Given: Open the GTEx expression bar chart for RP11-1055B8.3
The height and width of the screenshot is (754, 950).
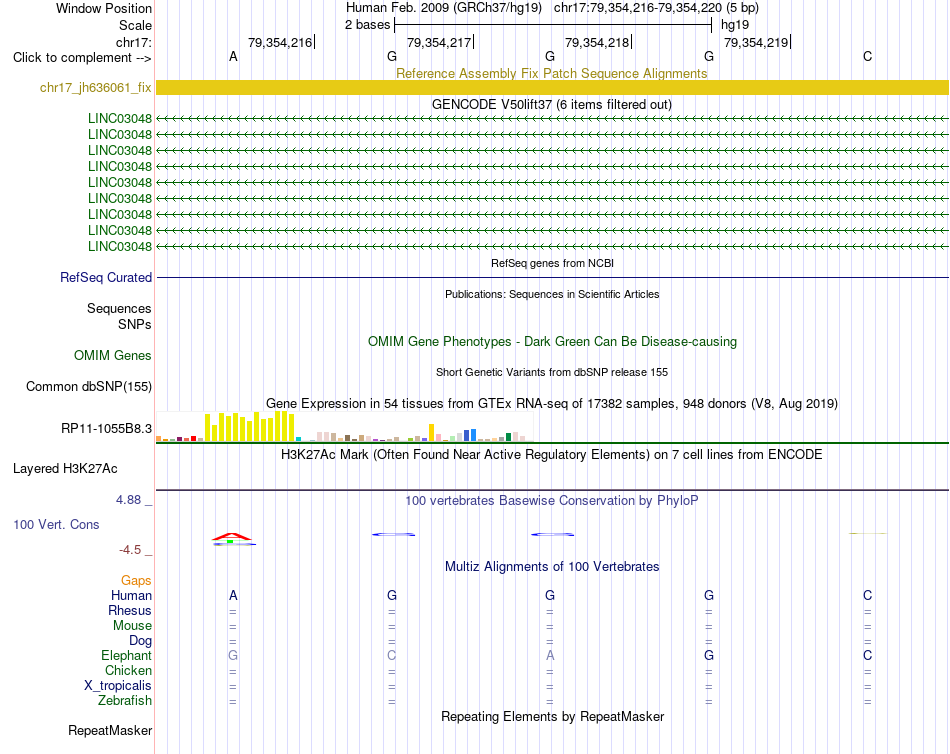Looking at the screenshot, I should [344, 427].
